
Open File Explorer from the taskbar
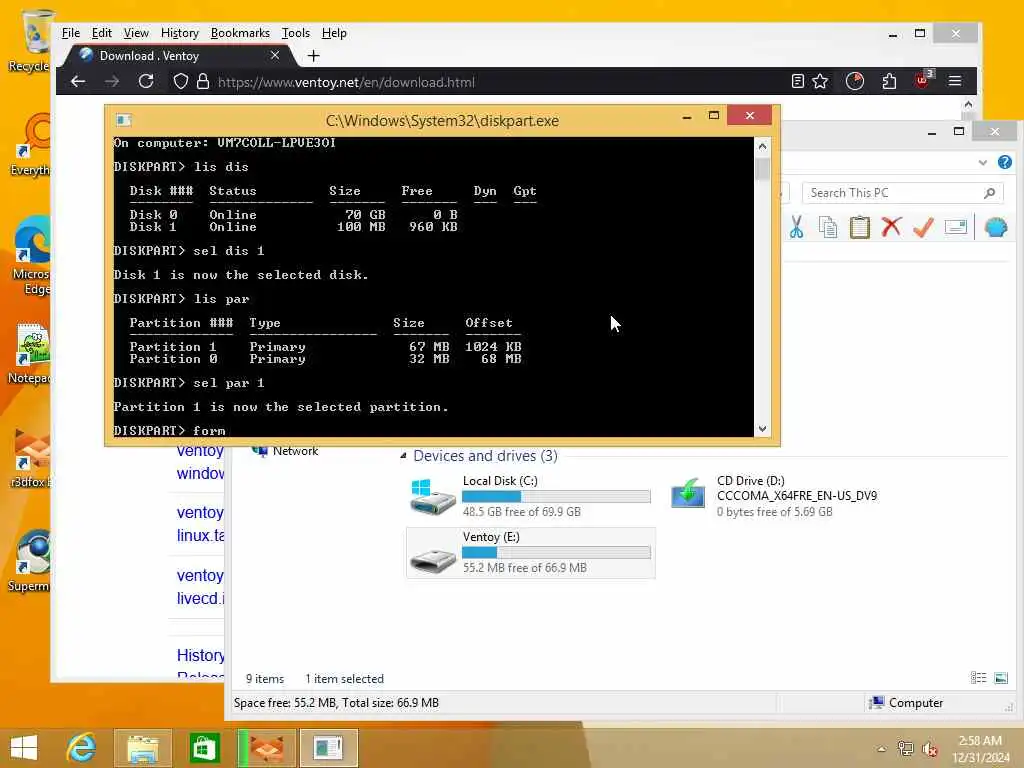coord(143,748)
